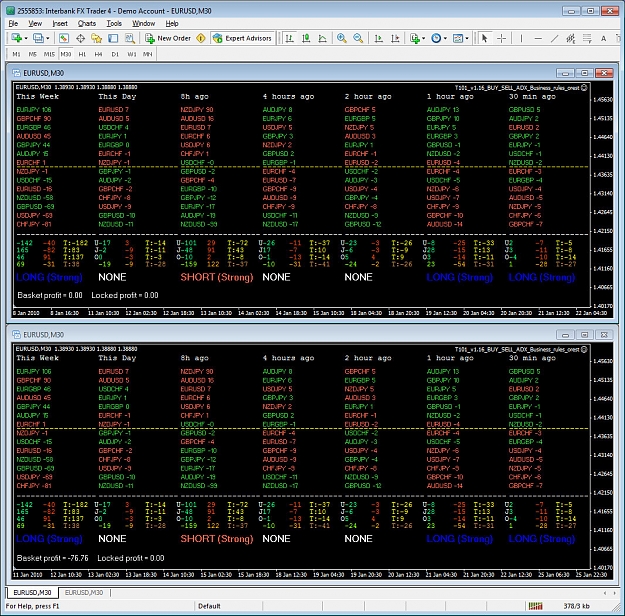The image size is (625, 616).
Task: Select the Horizontal Line tool
Action: pyautogui.click(x=538, y=38)
